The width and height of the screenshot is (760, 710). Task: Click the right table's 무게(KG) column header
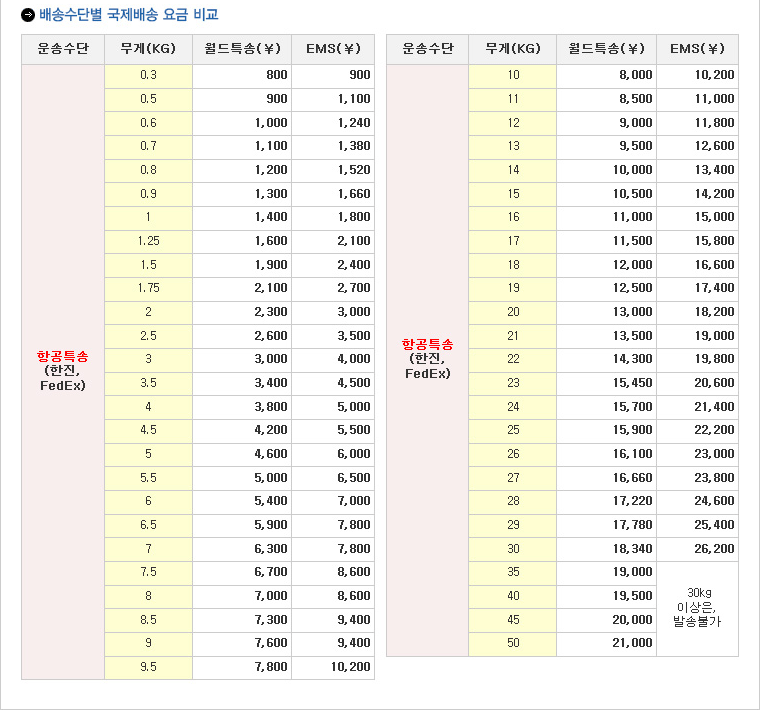(512, 49)
